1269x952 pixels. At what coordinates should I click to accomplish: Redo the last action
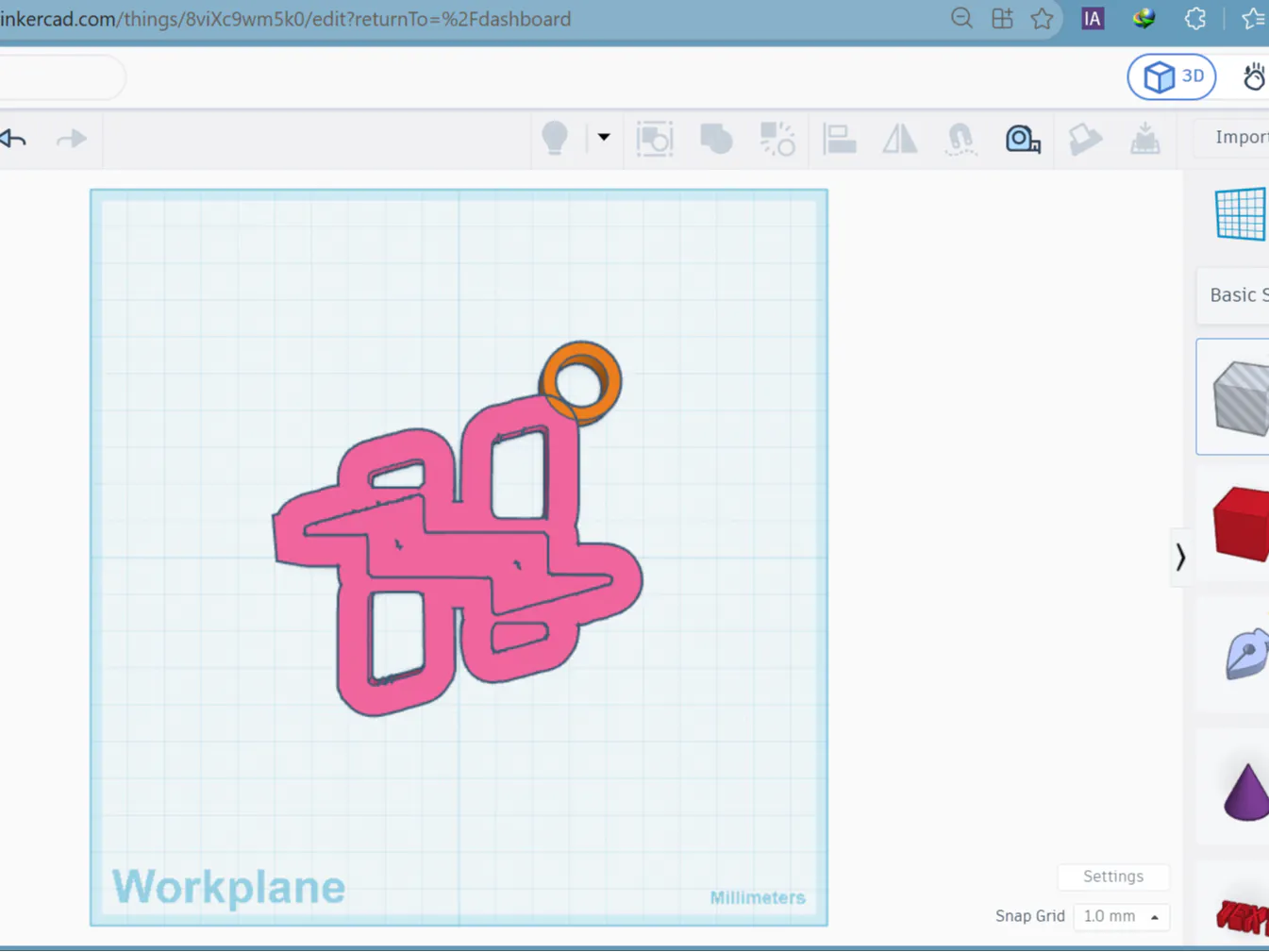pyautogui.click(x=71, y=139)
